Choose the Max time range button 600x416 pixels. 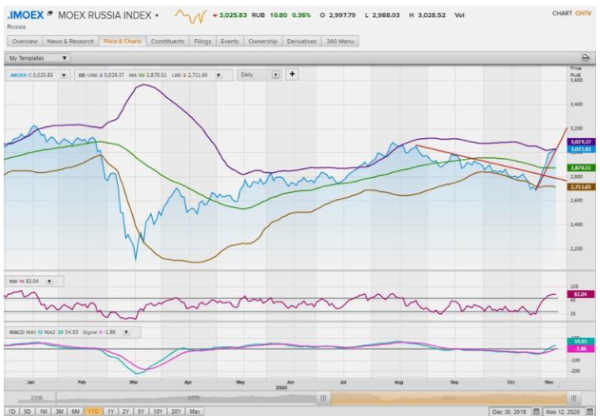[x=195, y=411]
